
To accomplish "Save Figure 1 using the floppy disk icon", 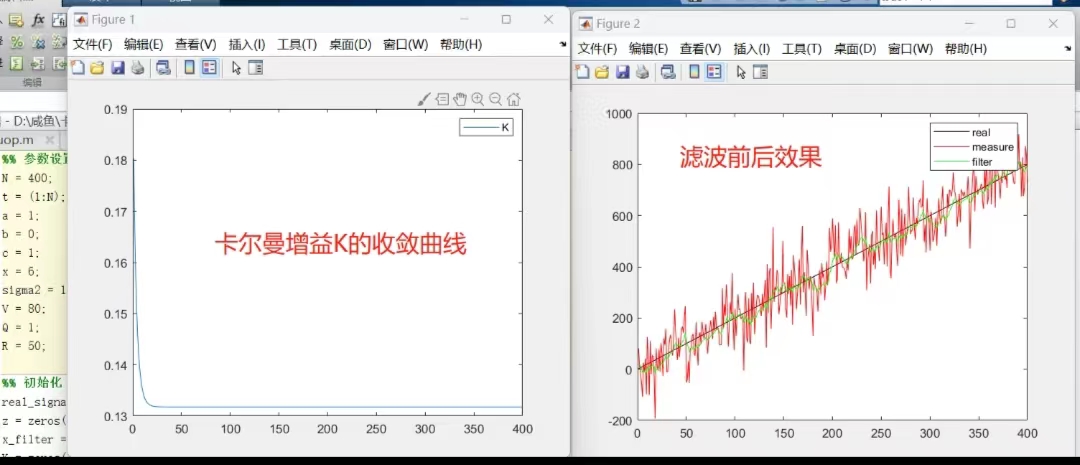I will coord(117,68).
